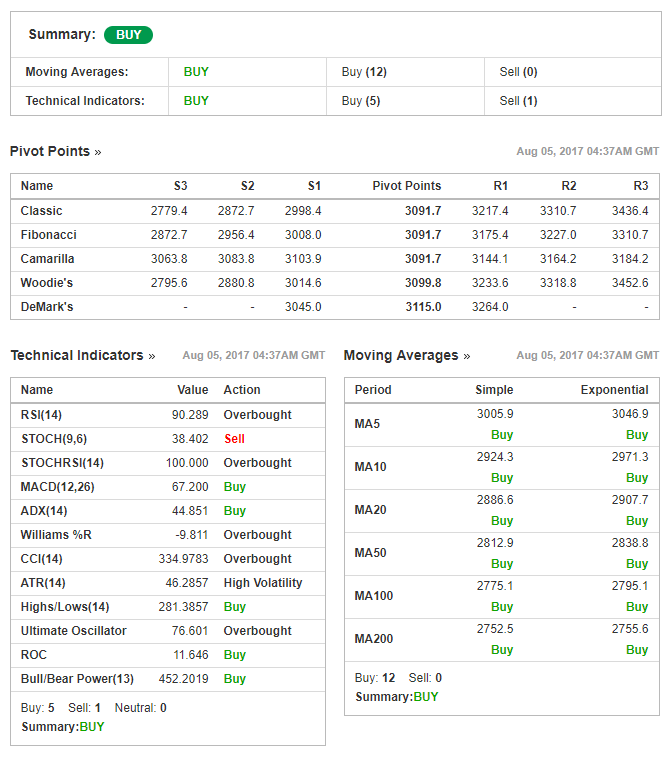
Task: Click the RSI(14) indicator name
Action: tap(41, 415)
